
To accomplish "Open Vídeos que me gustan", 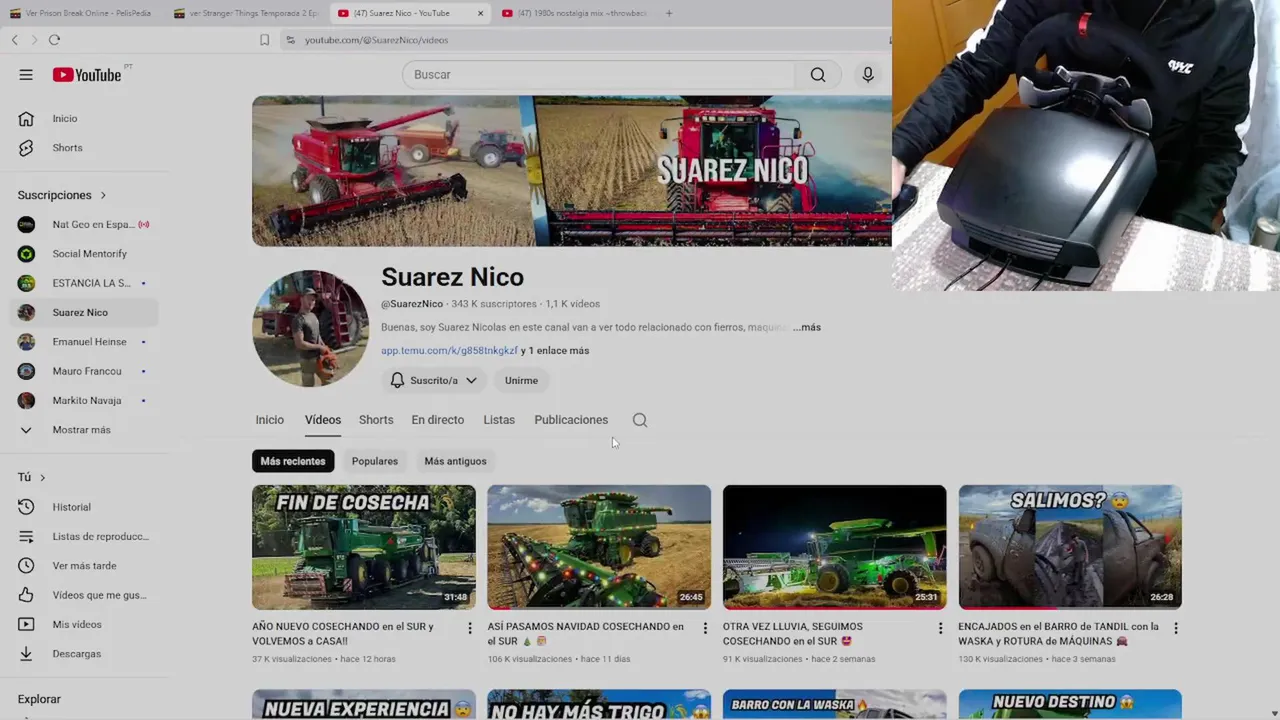I will (x=84, y=595).
